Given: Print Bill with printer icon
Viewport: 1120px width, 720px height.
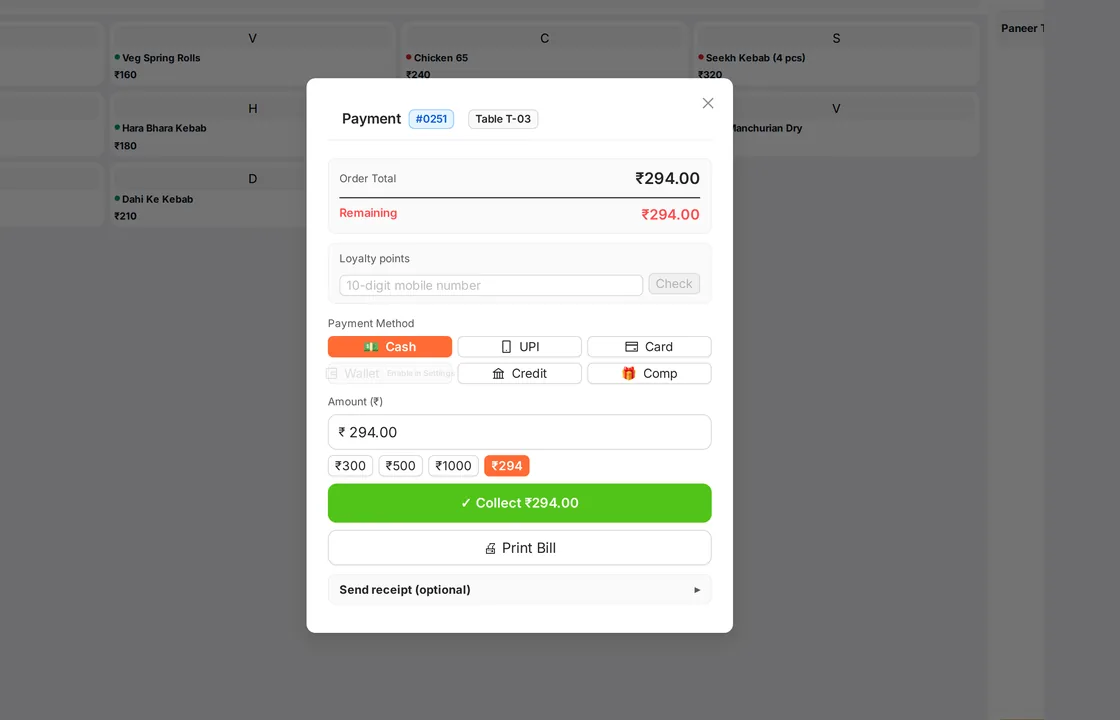Looking at the screenshot, I should [x=519, y=548].
